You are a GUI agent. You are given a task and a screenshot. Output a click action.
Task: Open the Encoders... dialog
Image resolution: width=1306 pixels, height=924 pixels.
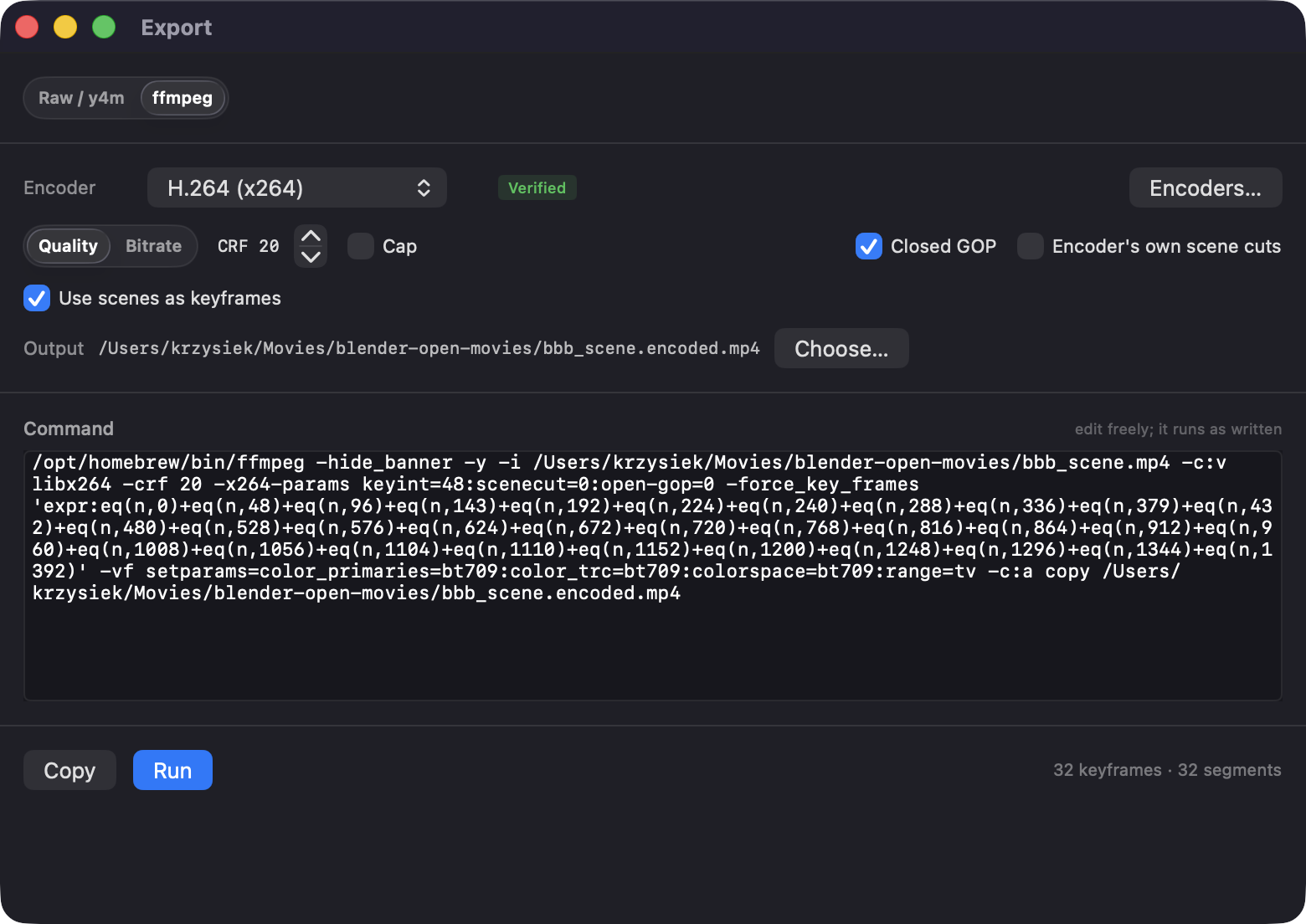click(x=1206, y=187)
